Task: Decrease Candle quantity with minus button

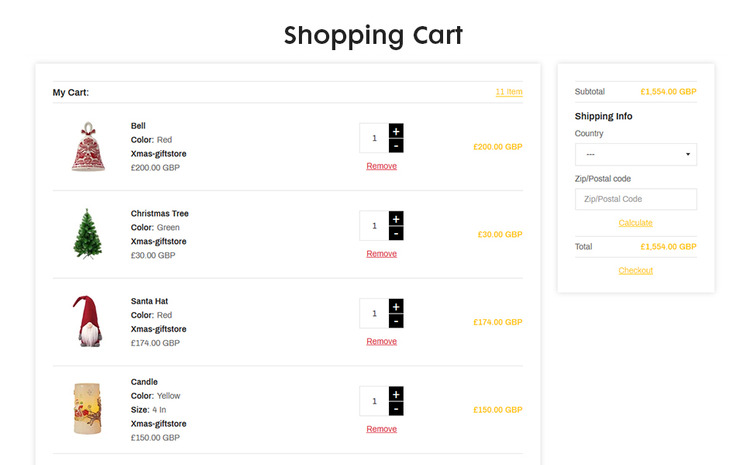Action: 396,409
